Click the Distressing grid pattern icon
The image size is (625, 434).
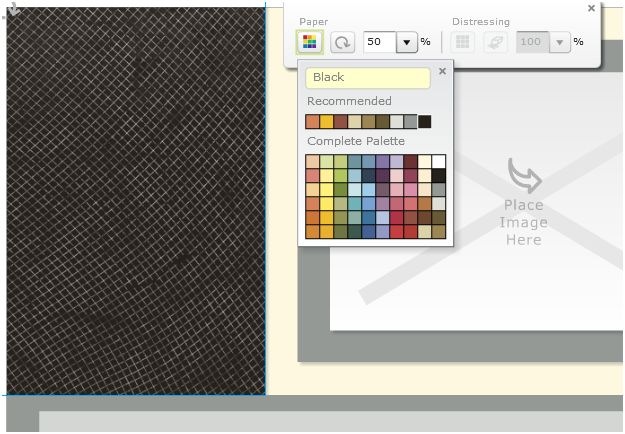click(462, 42)
